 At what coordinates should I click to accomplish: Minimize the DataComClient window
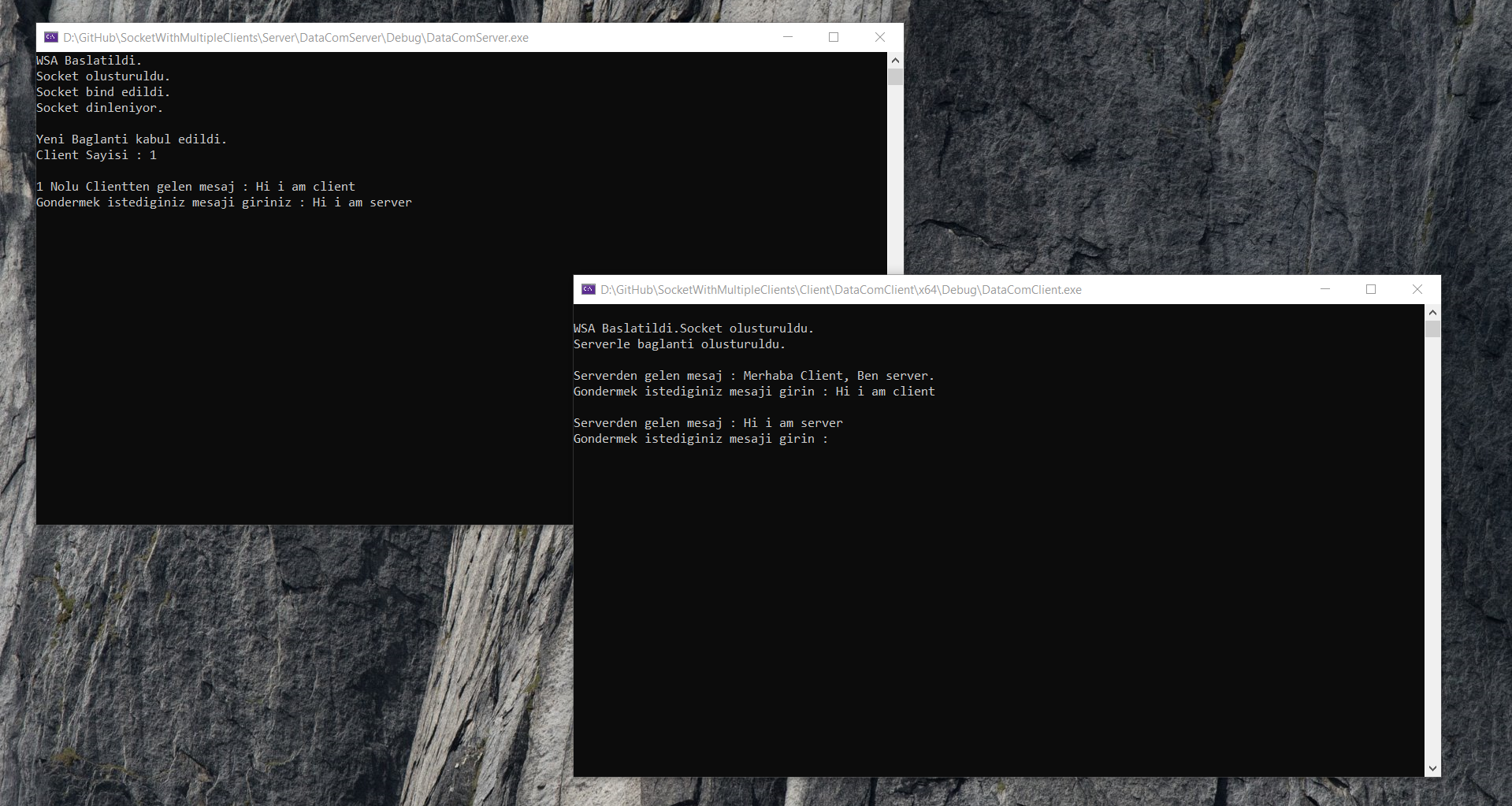point(1324,289)
